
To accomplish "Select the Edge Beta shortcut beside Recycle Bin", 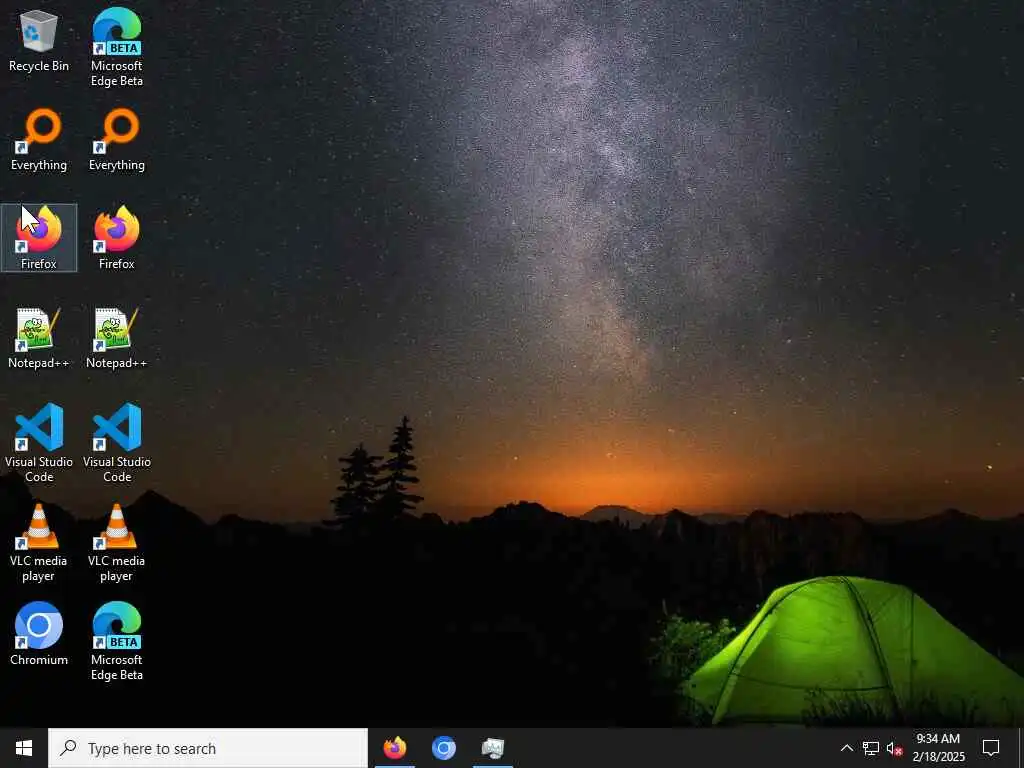I will pyautogui.click(x=117, y=47).
